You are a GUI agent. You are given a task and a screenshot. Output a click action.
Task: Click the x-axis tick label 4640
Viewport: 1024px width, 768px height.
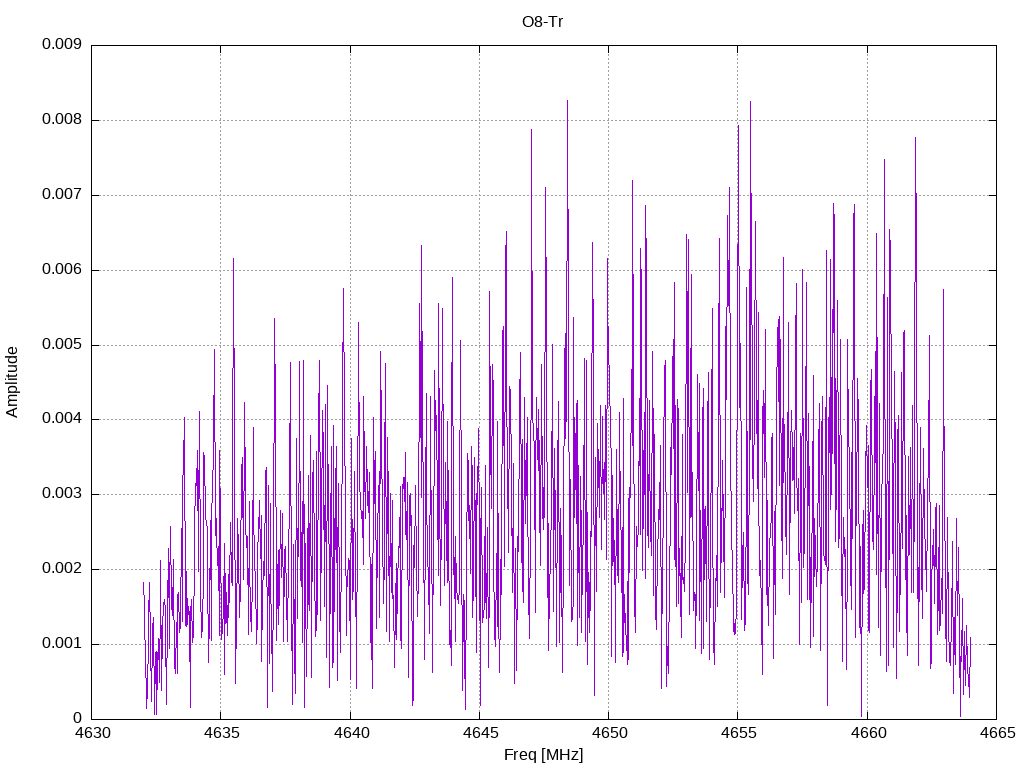[351, 733]
